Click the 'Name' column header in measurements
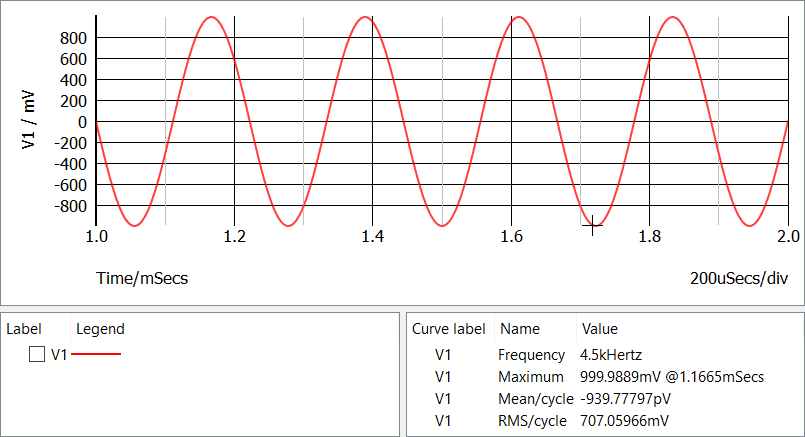 pyautogui.click(x=519, y=328)
